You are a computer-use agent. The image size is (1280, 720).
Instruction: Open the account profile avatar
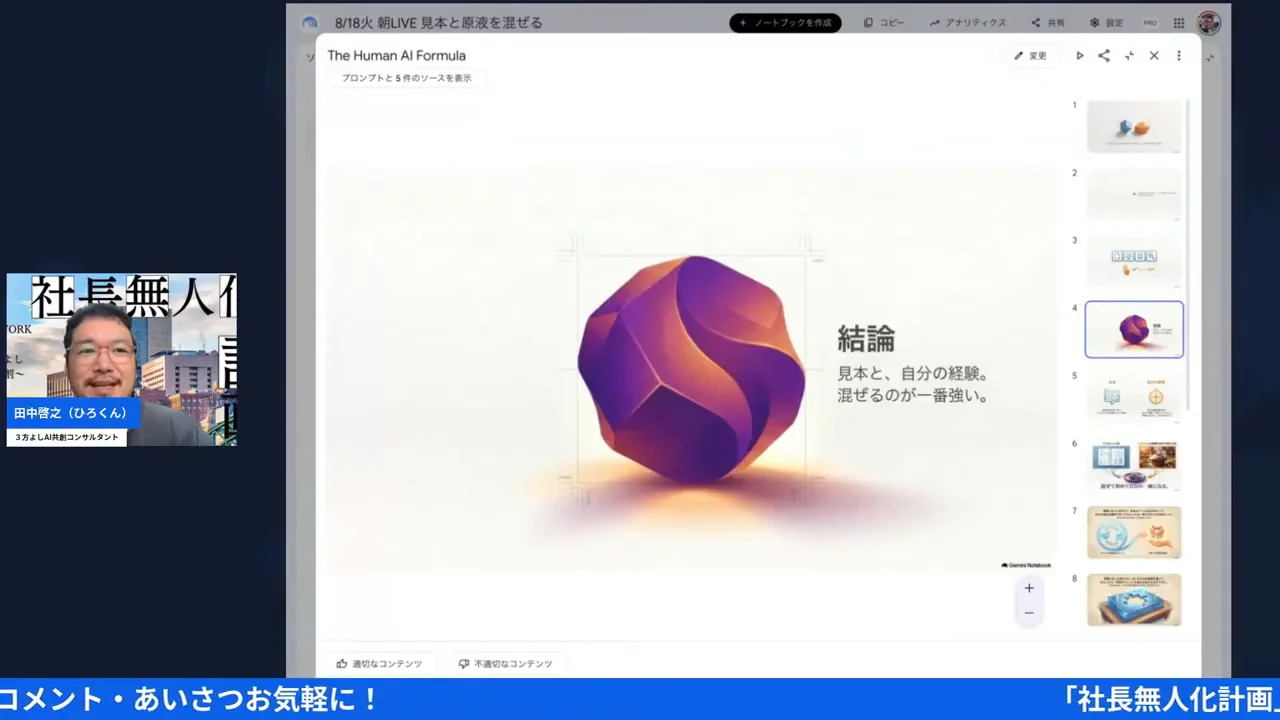(x=1209, y=23)
